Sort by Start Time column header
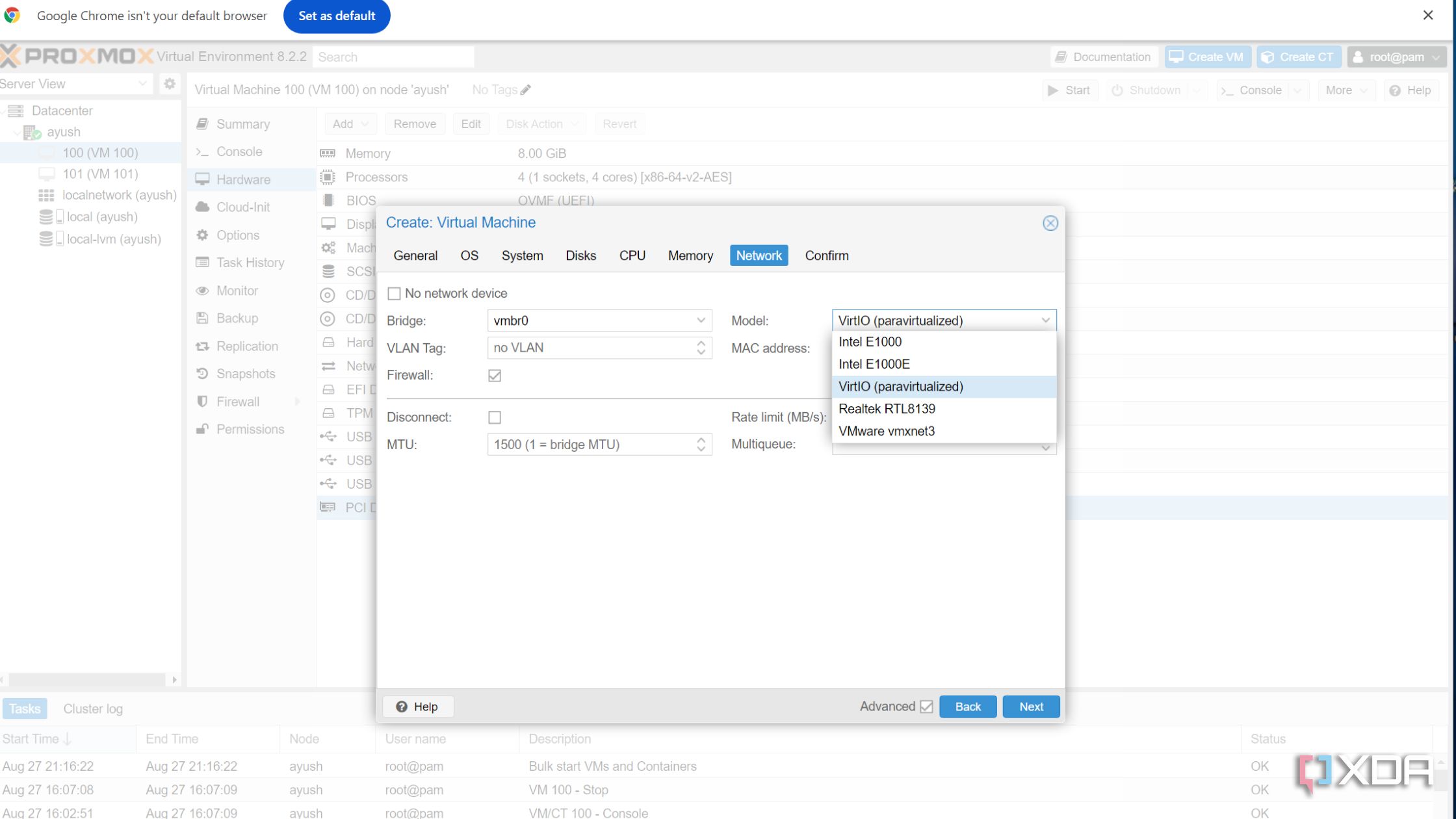The image size is (1456, 819). coord(68,739)
